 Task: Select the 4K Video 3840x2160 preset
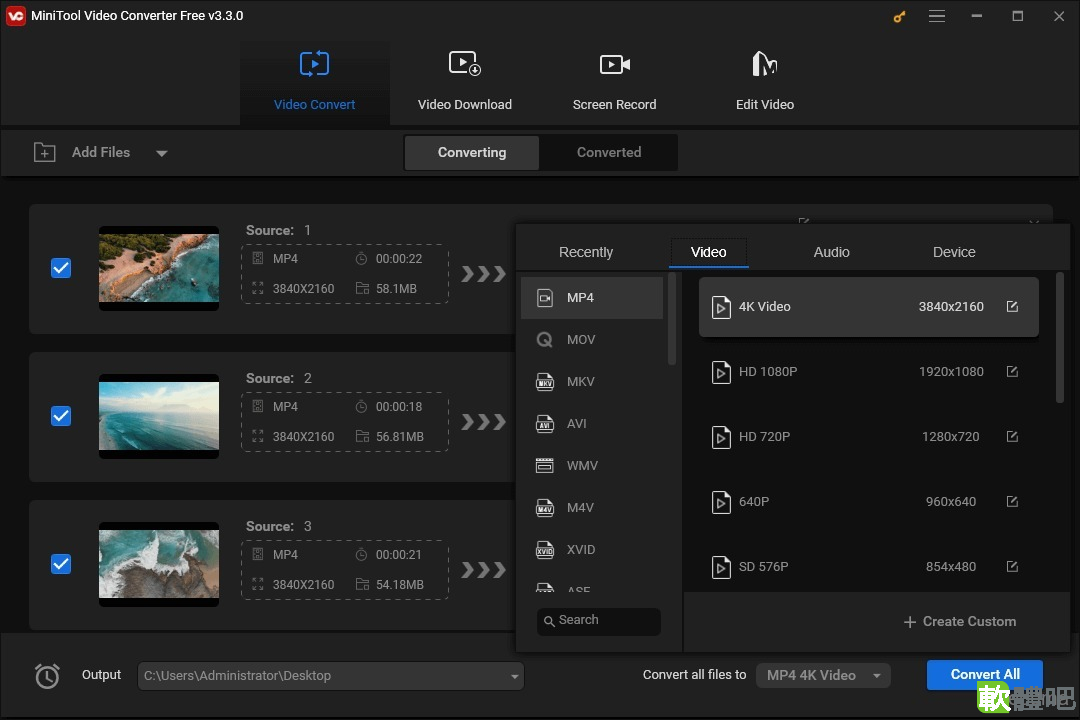click(869, 307)
